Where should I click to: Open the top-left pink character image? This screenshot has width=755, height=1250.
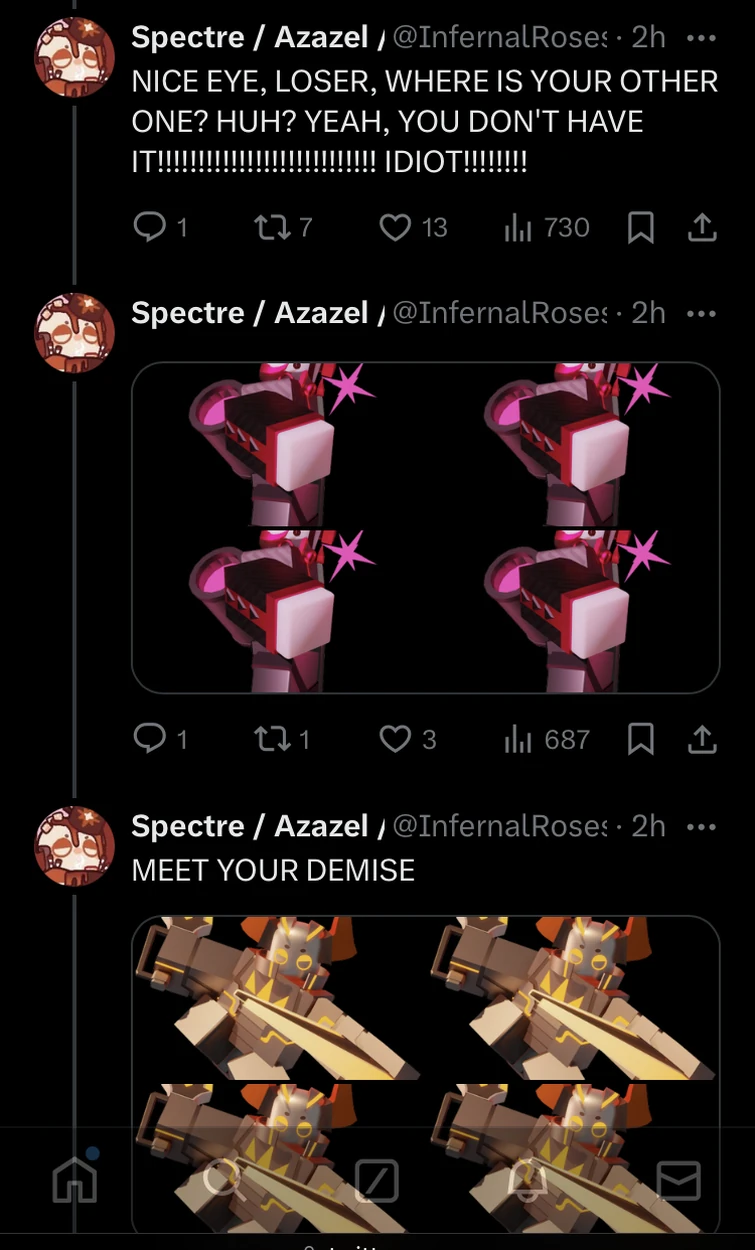pos(279,445)
